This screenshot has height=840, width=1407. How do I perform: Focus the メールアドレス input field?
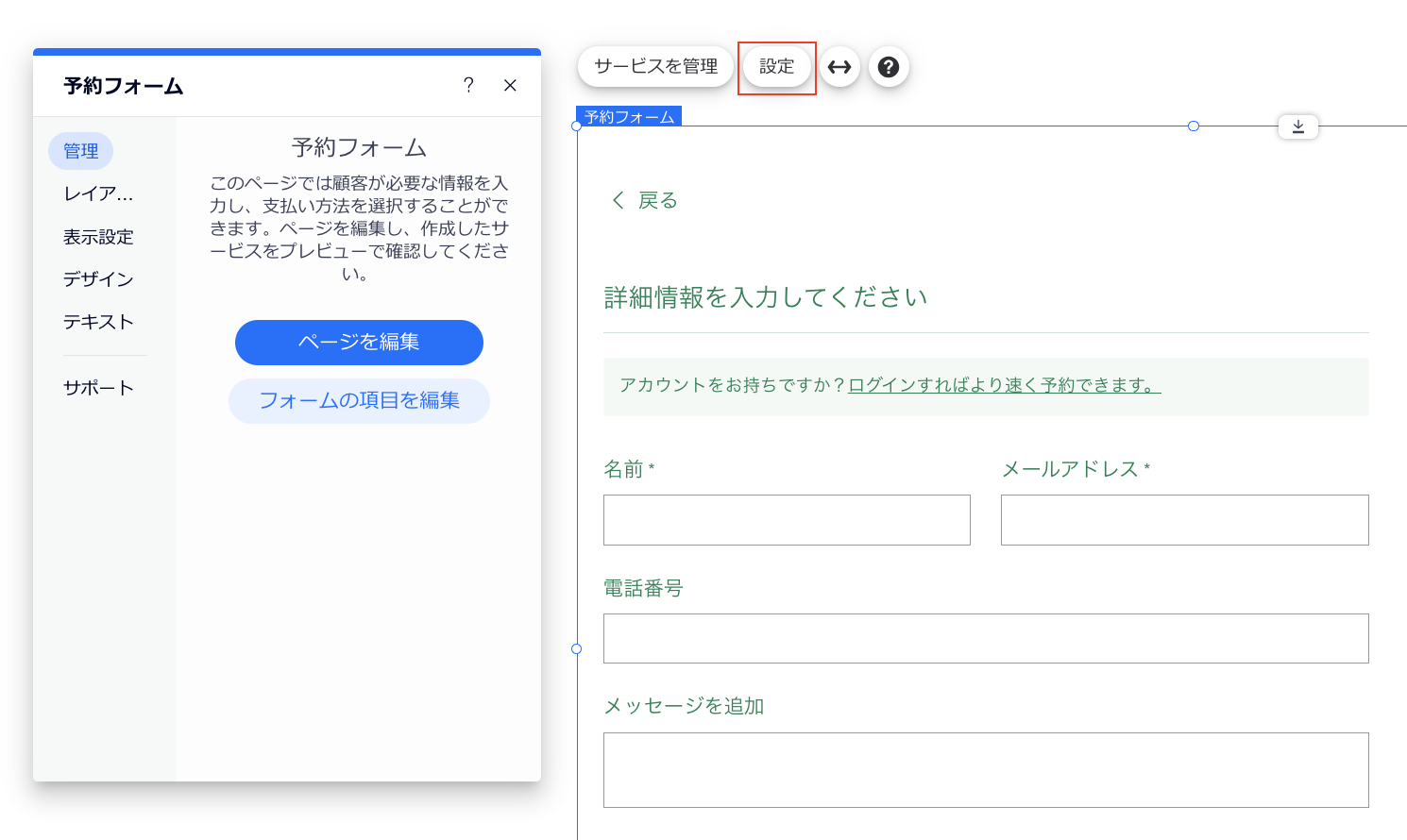point(1185,520)
